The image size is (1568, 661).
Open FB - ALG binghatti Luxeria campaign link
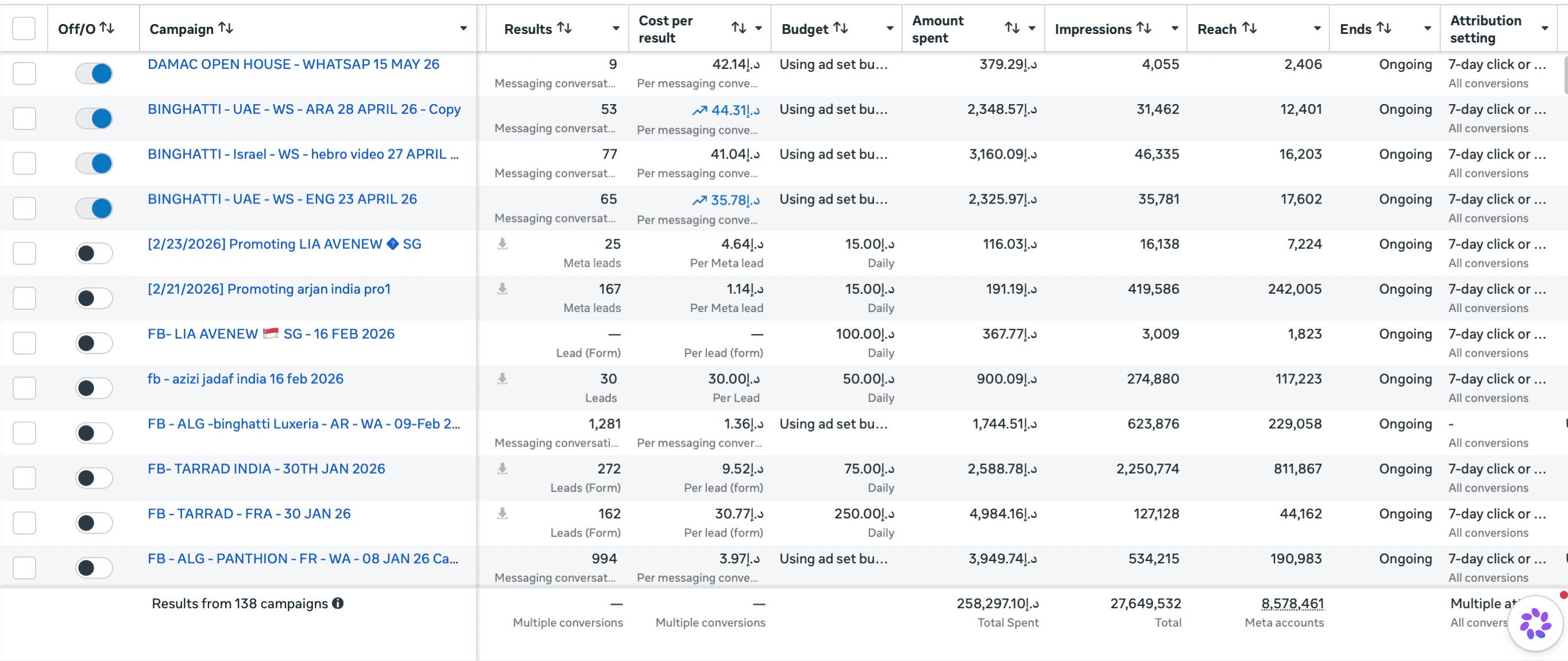[304, 424]
